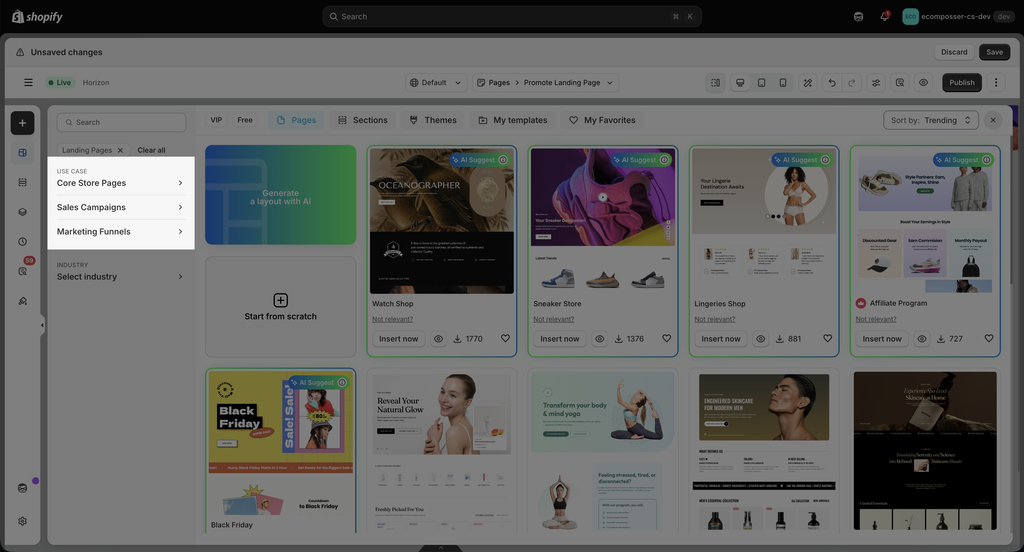Expand Core Store Pages use case
This screenshot has height=552, width=1024.
pyautogui.click(x=121, y=183)
